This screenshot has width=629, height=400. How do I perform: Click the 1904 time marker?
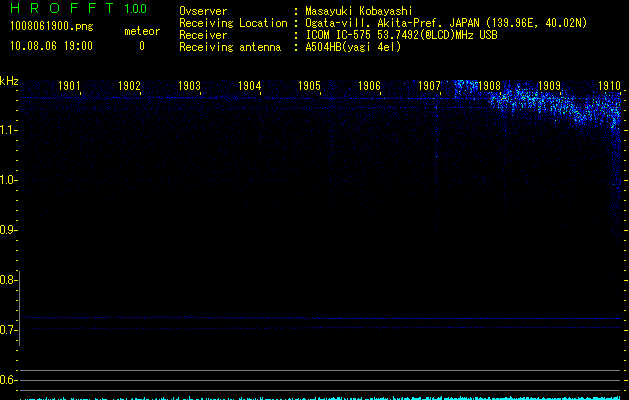(250, 85)
